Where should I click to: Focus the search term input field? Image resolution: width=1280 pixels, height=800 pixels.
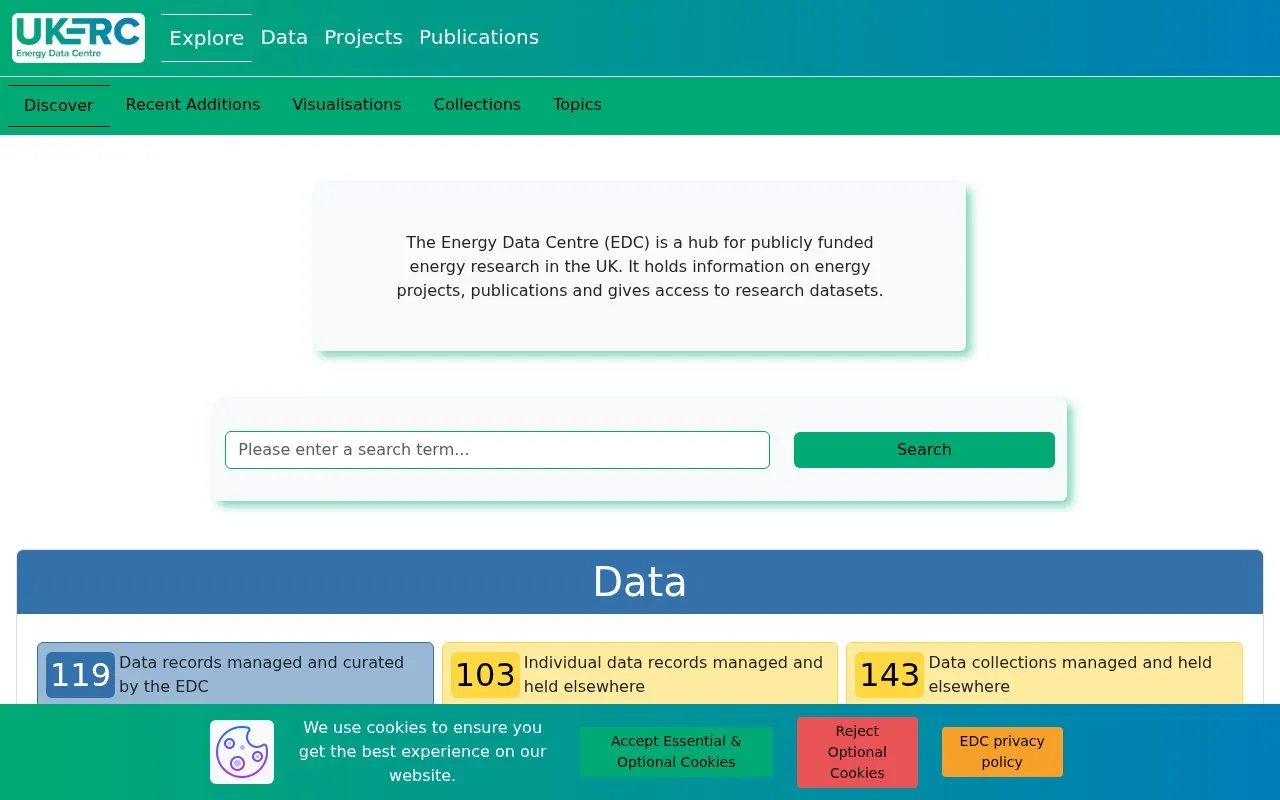(497, 450)
